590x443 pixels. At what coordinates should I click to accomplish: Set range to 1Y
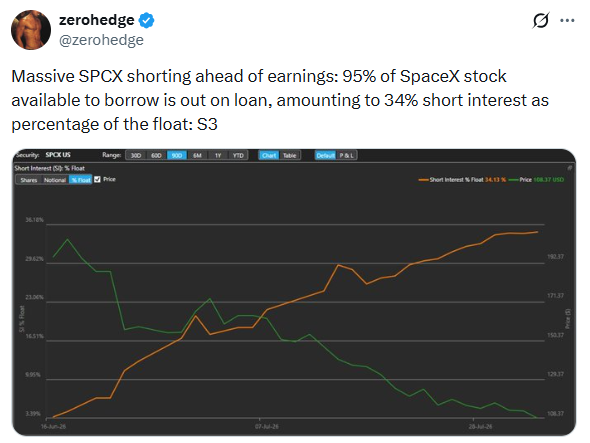[218, 155]
